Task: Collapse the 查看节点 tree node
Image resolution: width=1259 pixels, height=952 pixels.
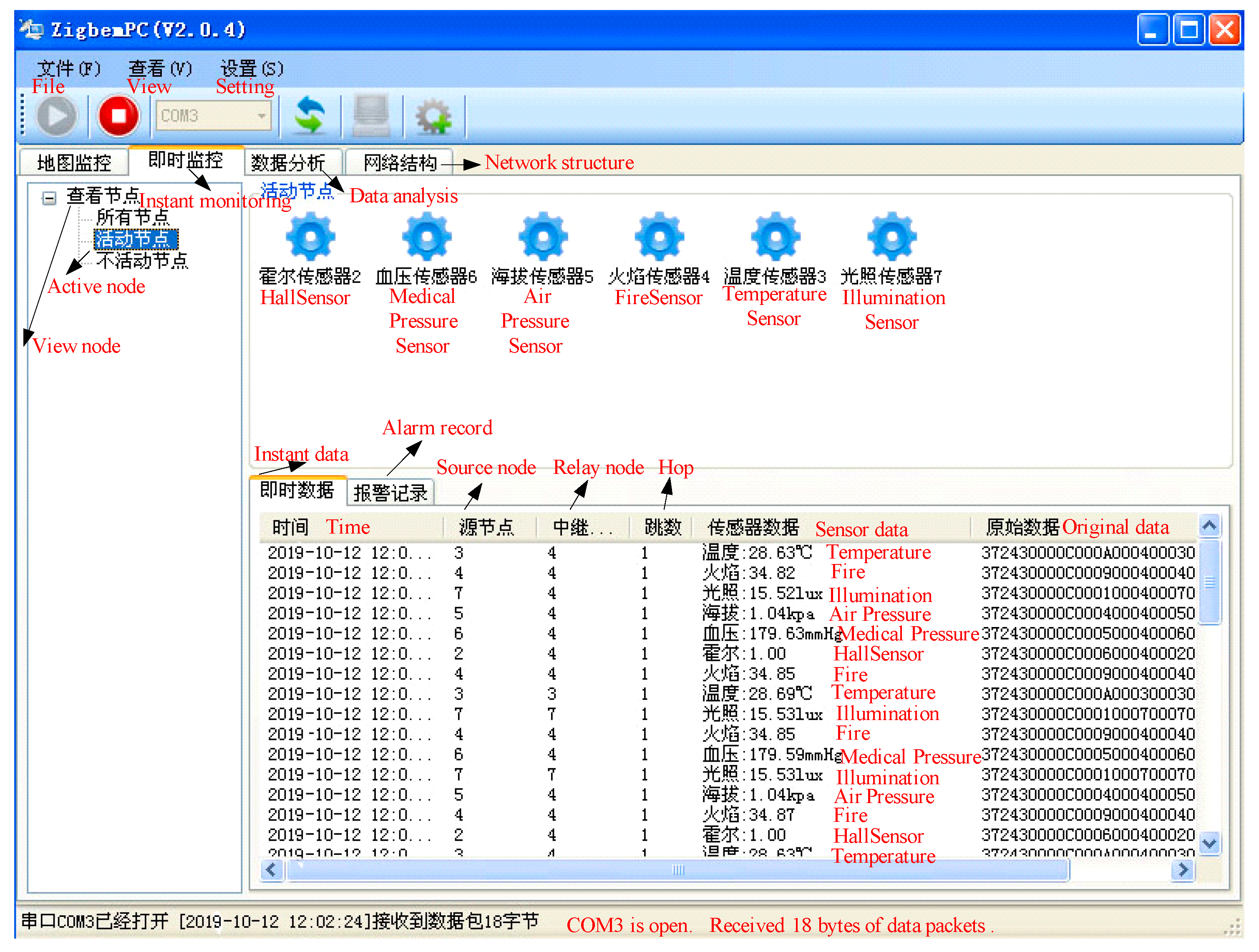Action: click(50, 198)
